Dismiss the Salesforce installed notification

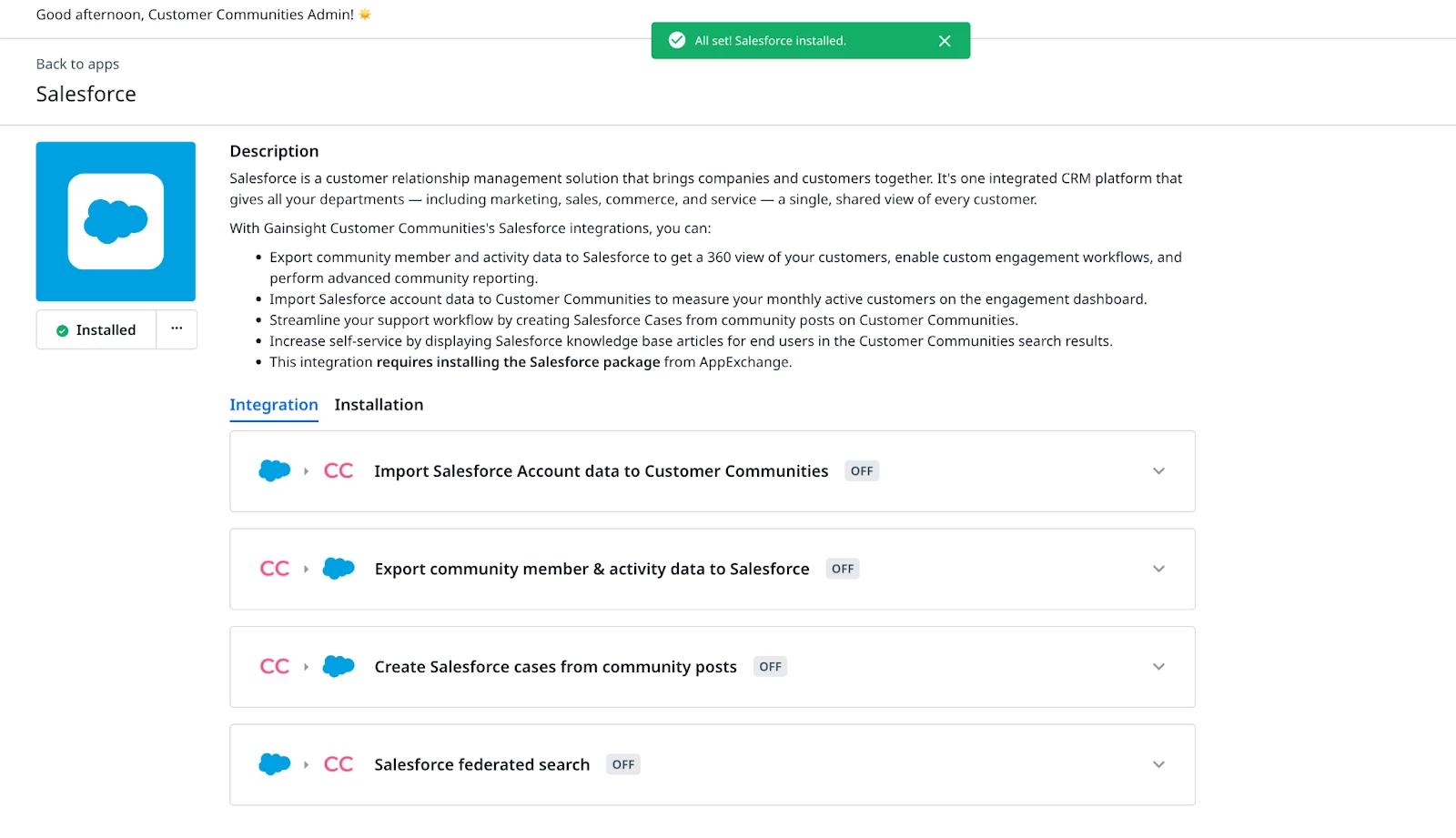point(945,41)
